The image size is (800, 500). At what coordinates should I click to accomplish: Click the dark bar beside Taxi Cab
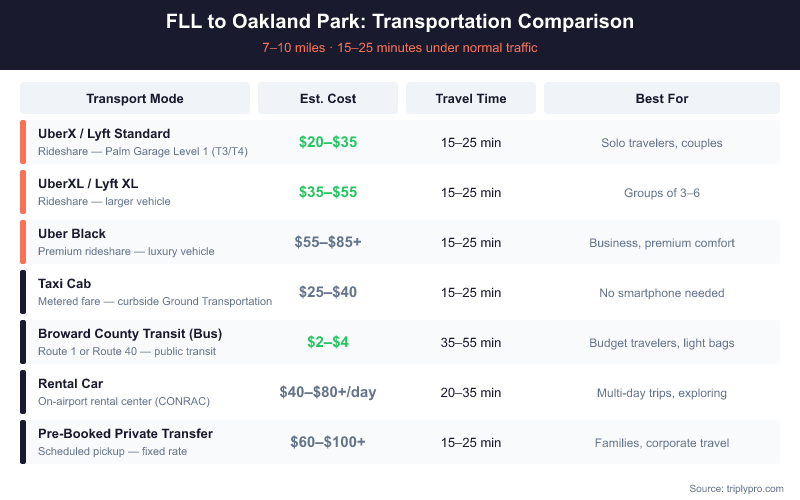click(23, 292)
